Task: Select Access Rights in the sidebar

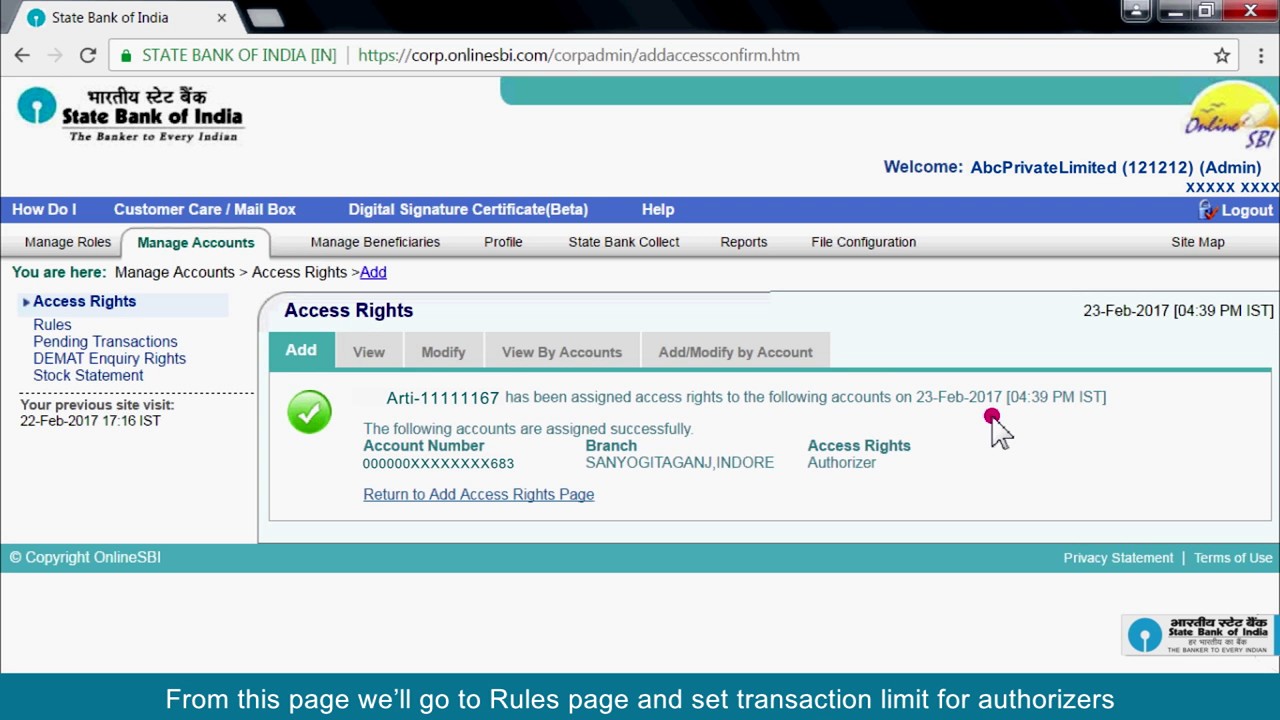Action: (84, 301)
